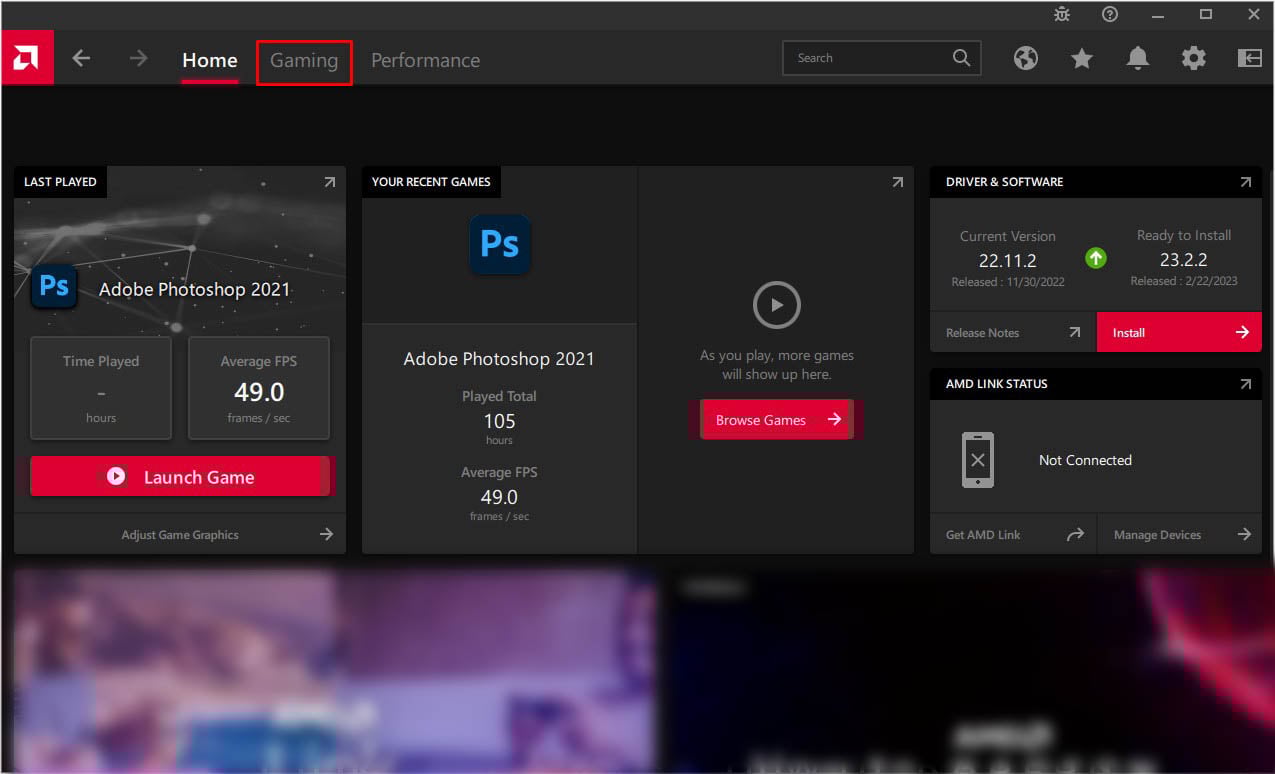Open your favorites
The height and width of the screenshot is (774, 1275).
point(1081,58)
